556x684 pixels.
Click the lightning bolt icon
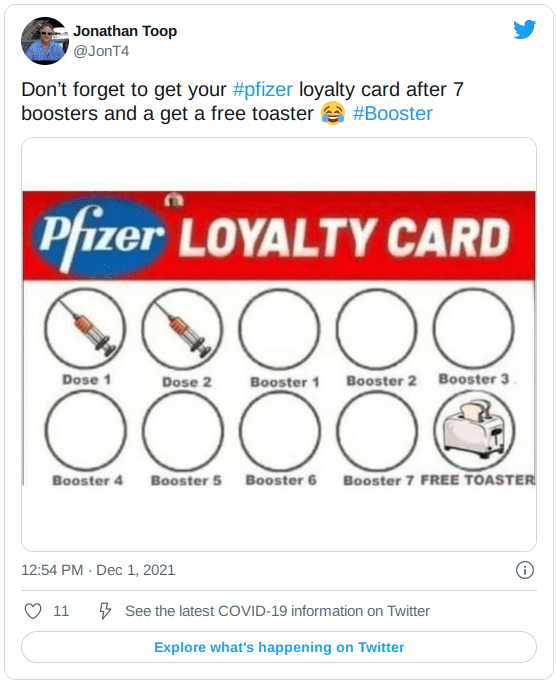(x=105, y=611)
